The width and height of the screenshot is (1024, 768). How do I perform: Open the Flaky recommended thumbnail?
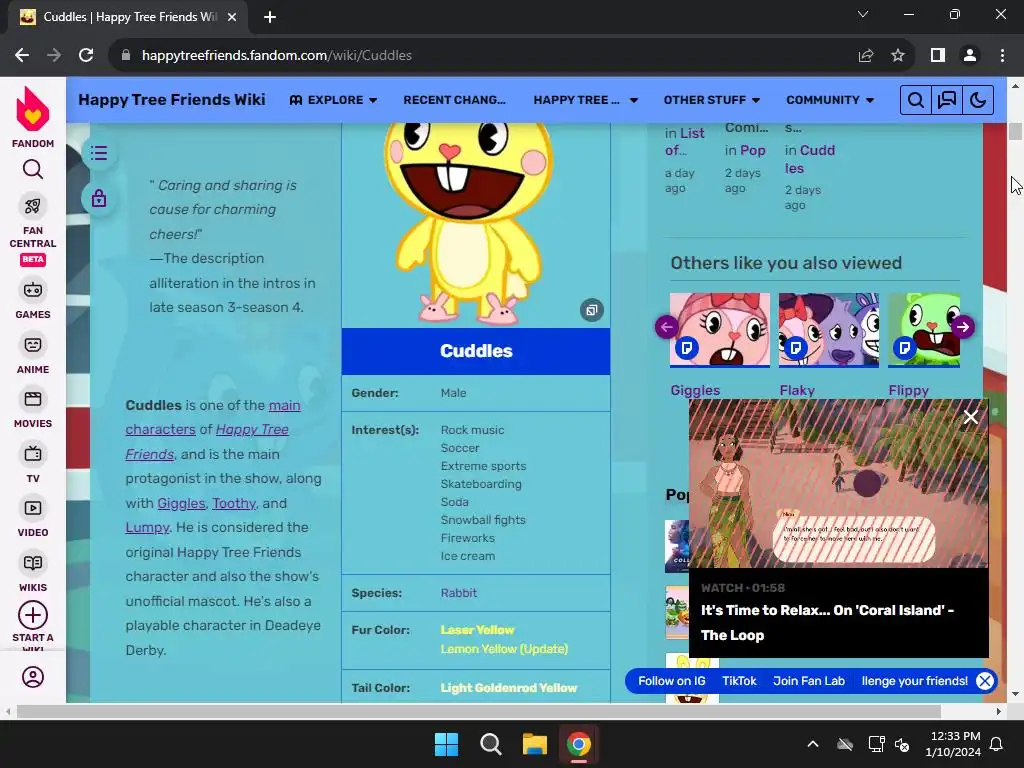tap(829, 330)
